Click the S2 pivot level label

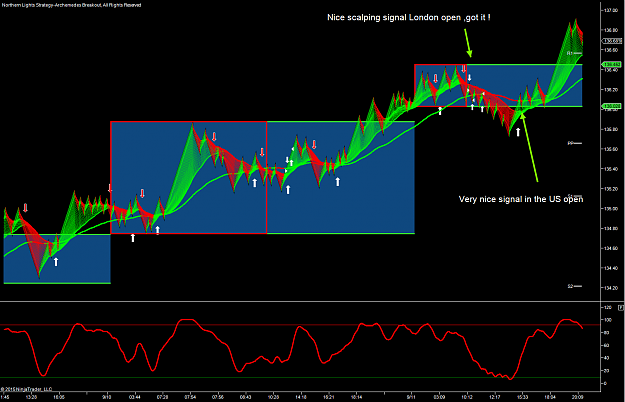pos(570,286)
